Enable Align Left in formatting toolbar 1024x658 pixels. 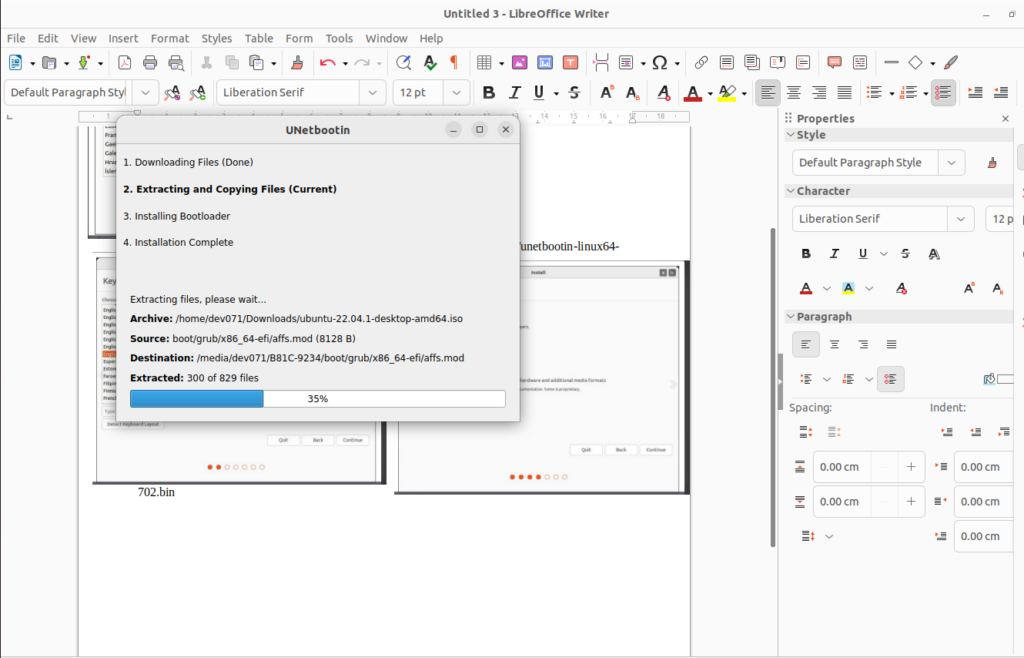768,93
